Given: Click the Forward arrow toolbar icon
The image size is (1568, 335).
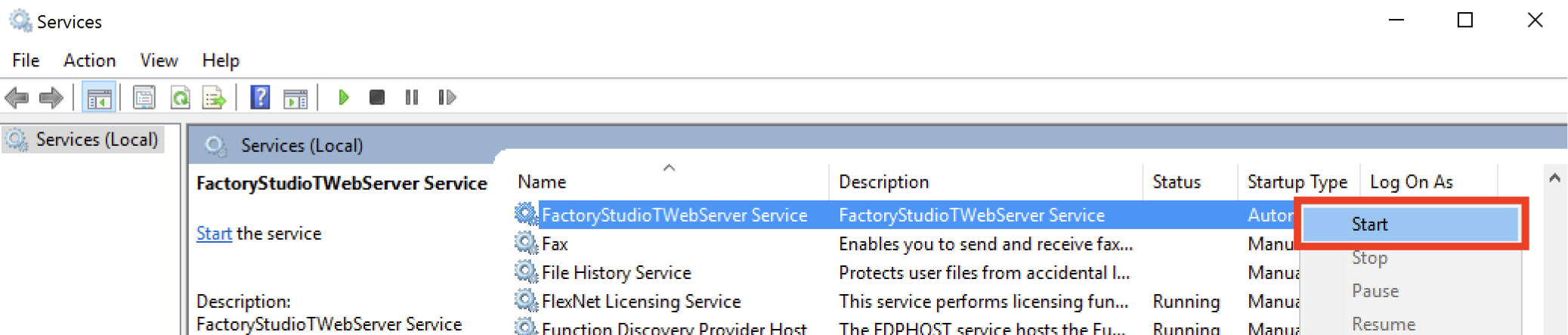Looking at the screenshot, I should click(x=51, y=98).
